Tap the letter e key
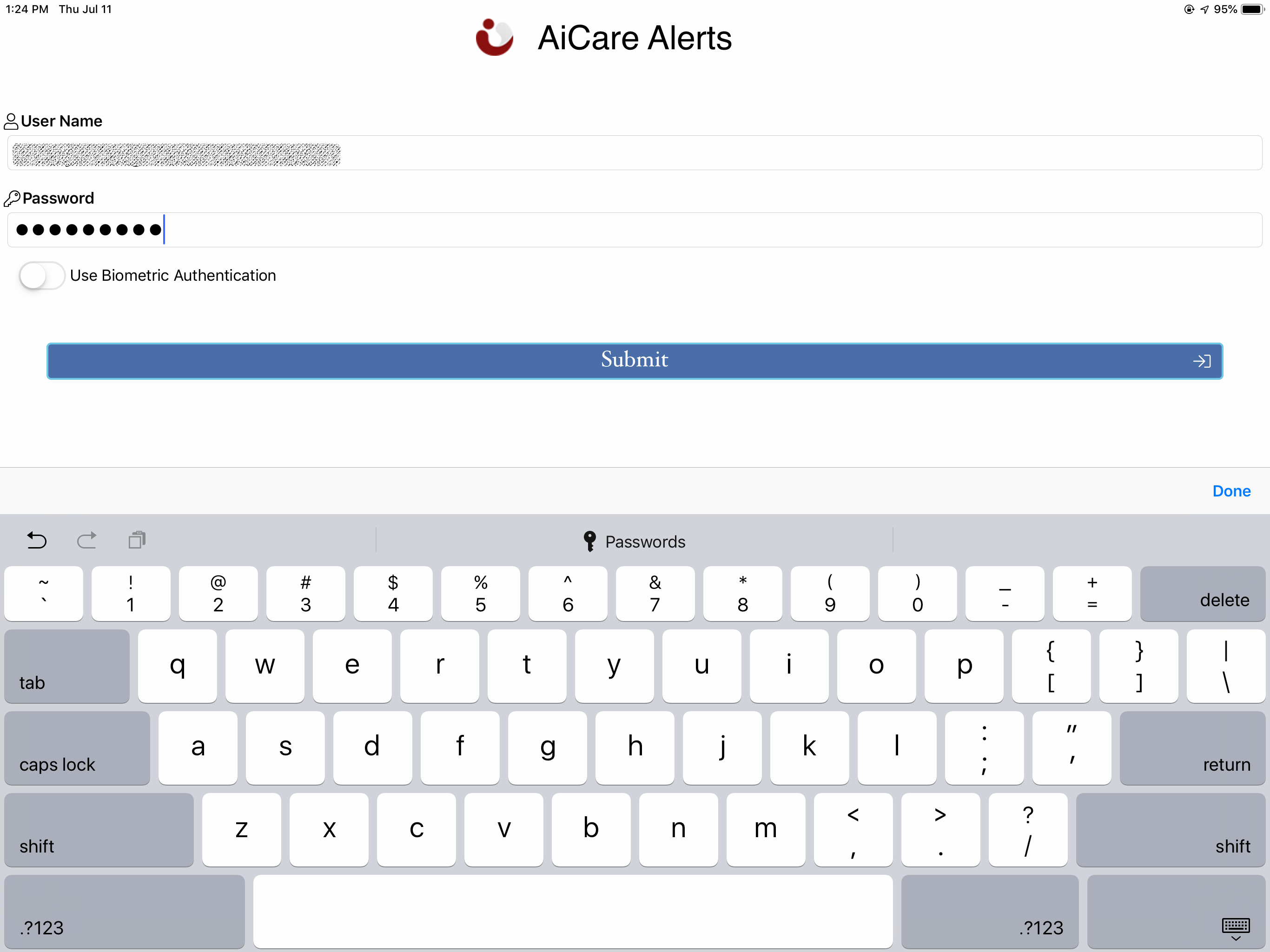 coord(352,666)
